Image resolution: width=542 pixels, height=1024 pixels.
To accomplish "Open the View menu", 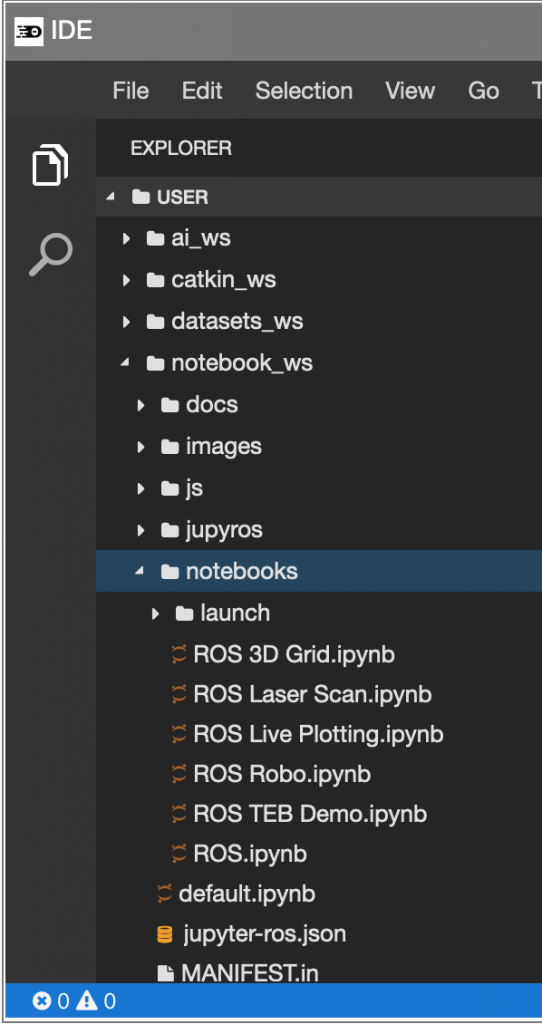I will 410,91.
